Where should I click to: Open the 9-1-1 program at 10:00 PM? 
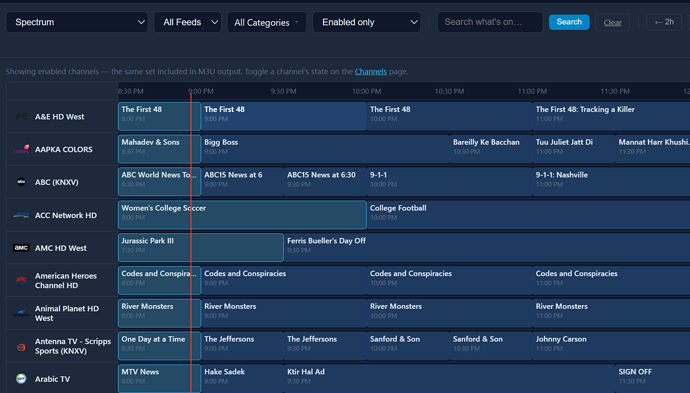coord(449,181)
